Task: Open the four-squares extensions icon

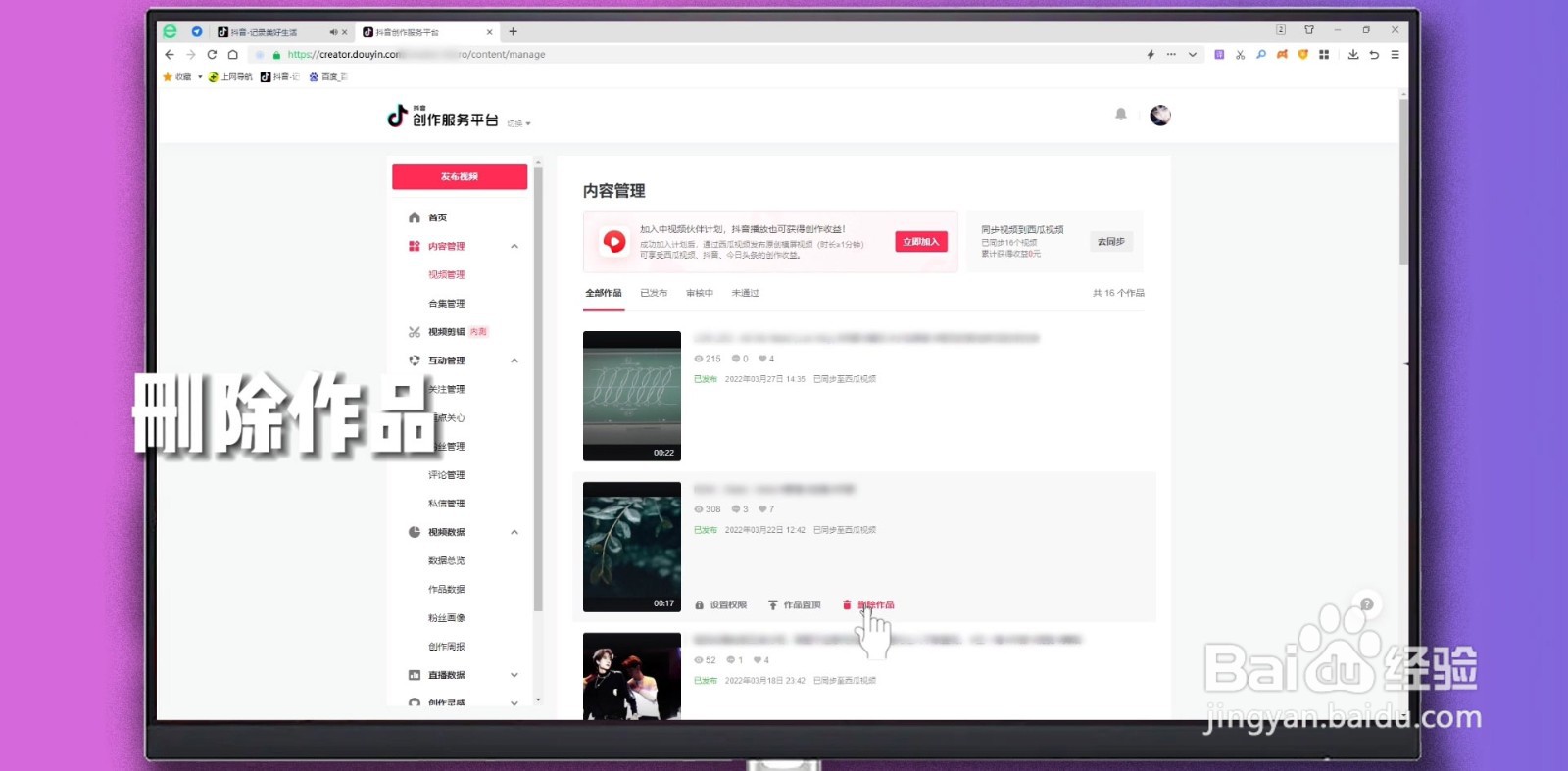Action: coord(1324,55)
